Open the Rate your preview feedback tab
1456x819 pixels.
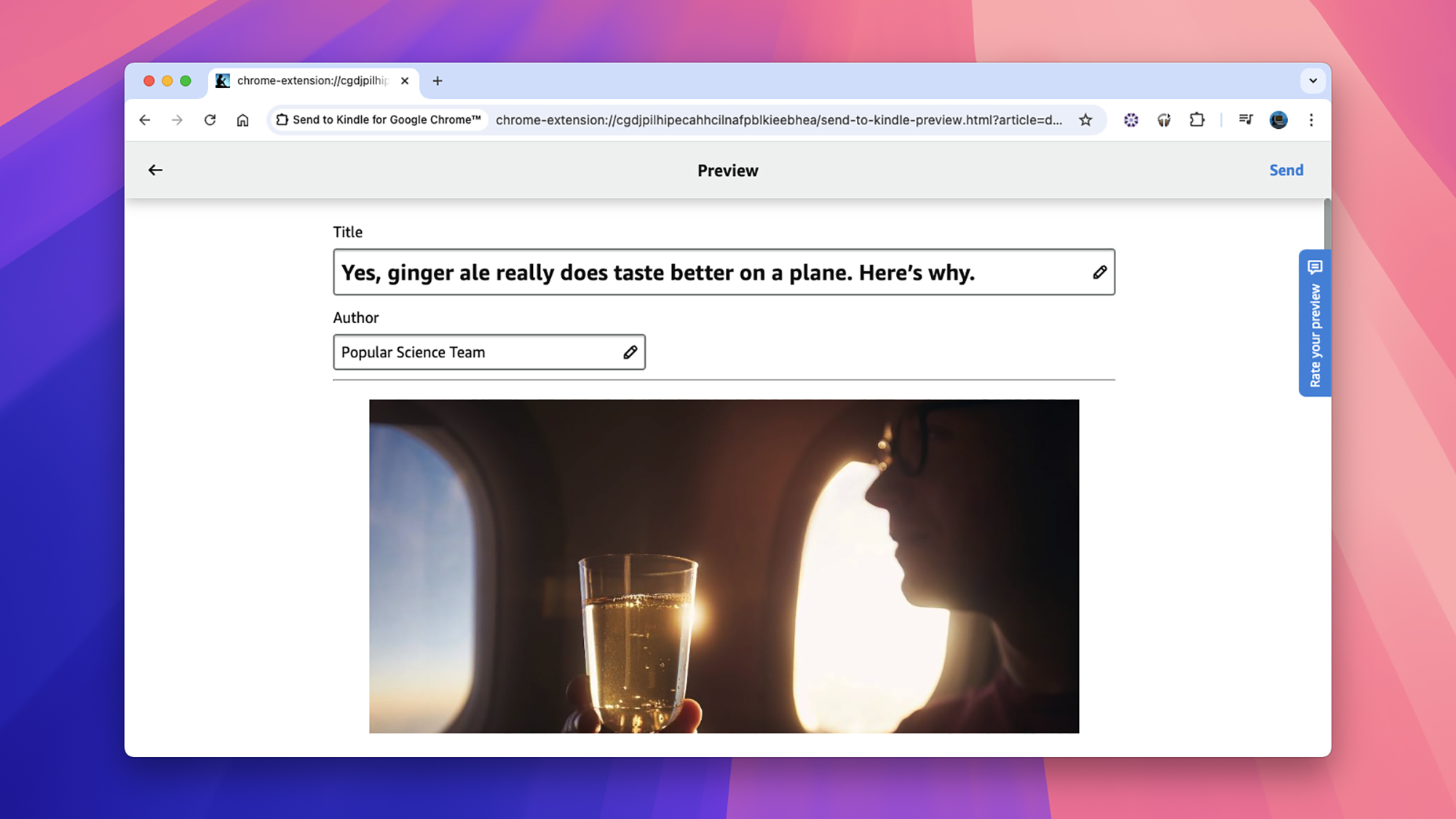[1315, 323]
